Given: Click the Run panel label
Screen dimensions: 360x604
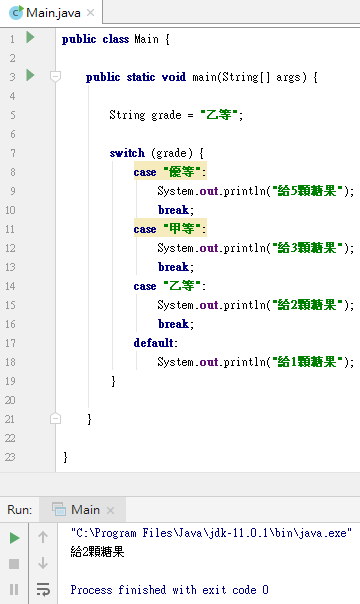Looking at the screenshot, I should point(19,510).
